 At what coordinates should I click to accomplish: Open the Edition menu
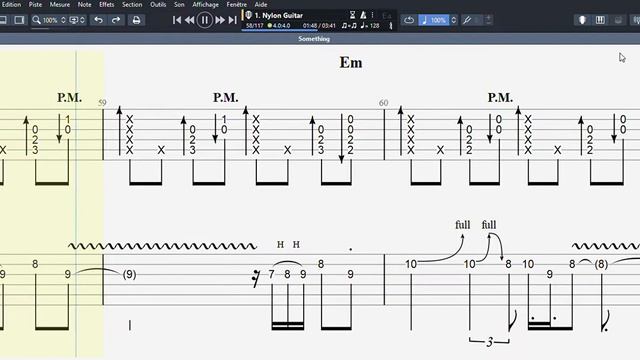(x=11, y=4)
